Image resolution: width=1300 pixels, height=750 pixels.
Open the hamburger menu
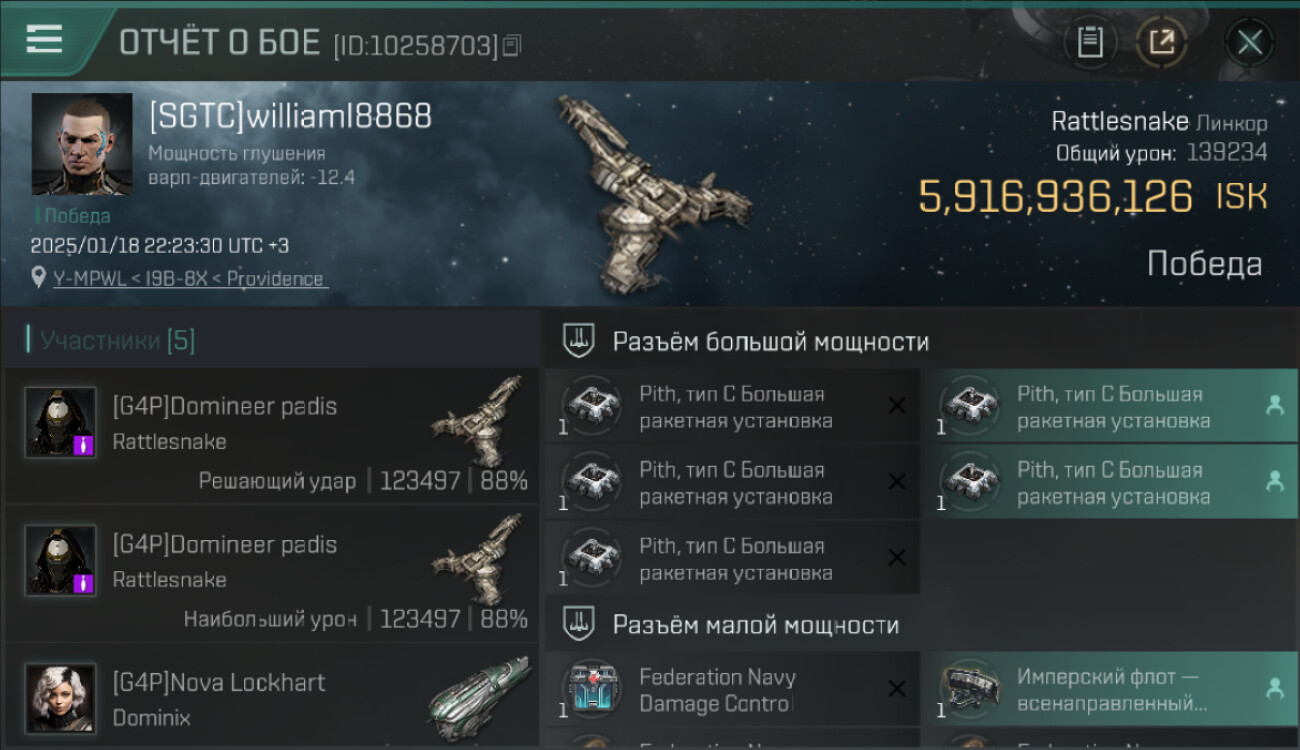tap(44, 39)
